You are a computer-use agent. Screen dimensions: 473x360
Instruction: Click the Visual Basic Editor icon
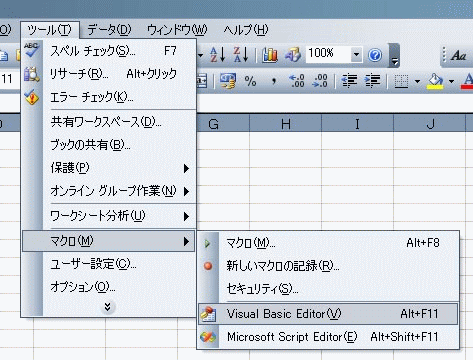pos(208,314)
